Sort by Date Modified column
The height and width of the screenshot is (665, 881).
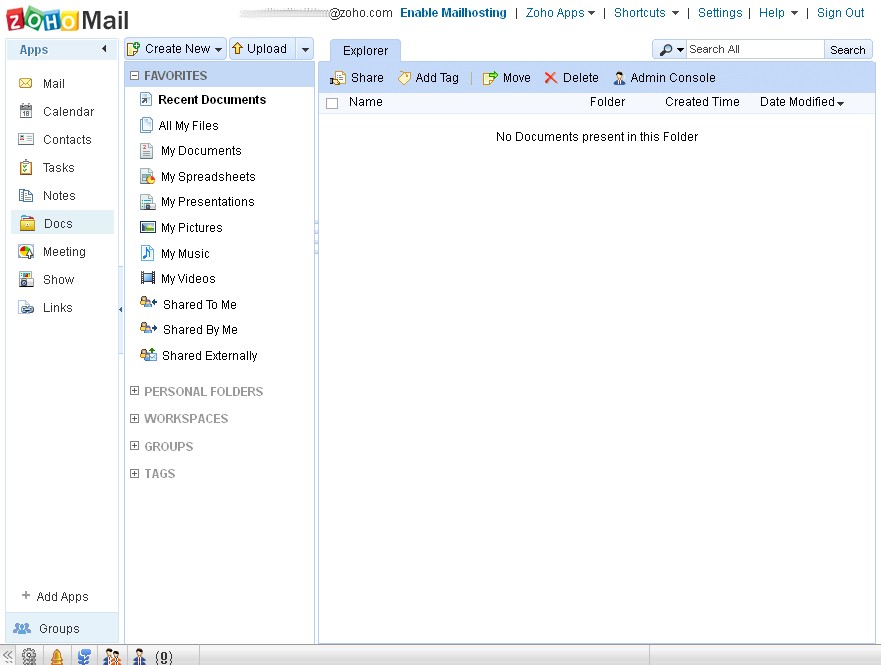[802, 102]
